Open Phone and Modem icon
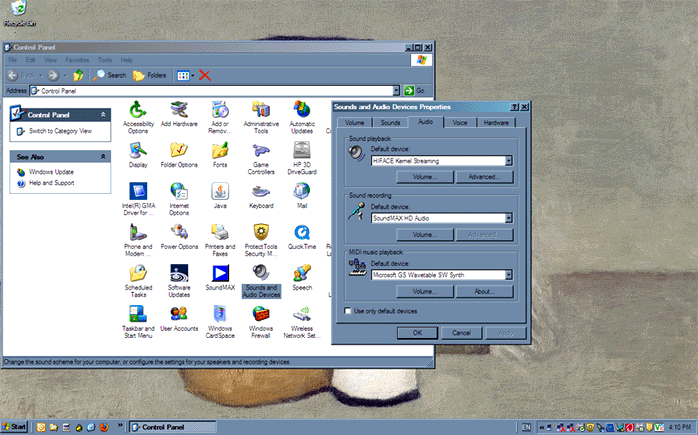 click(138, 240)
